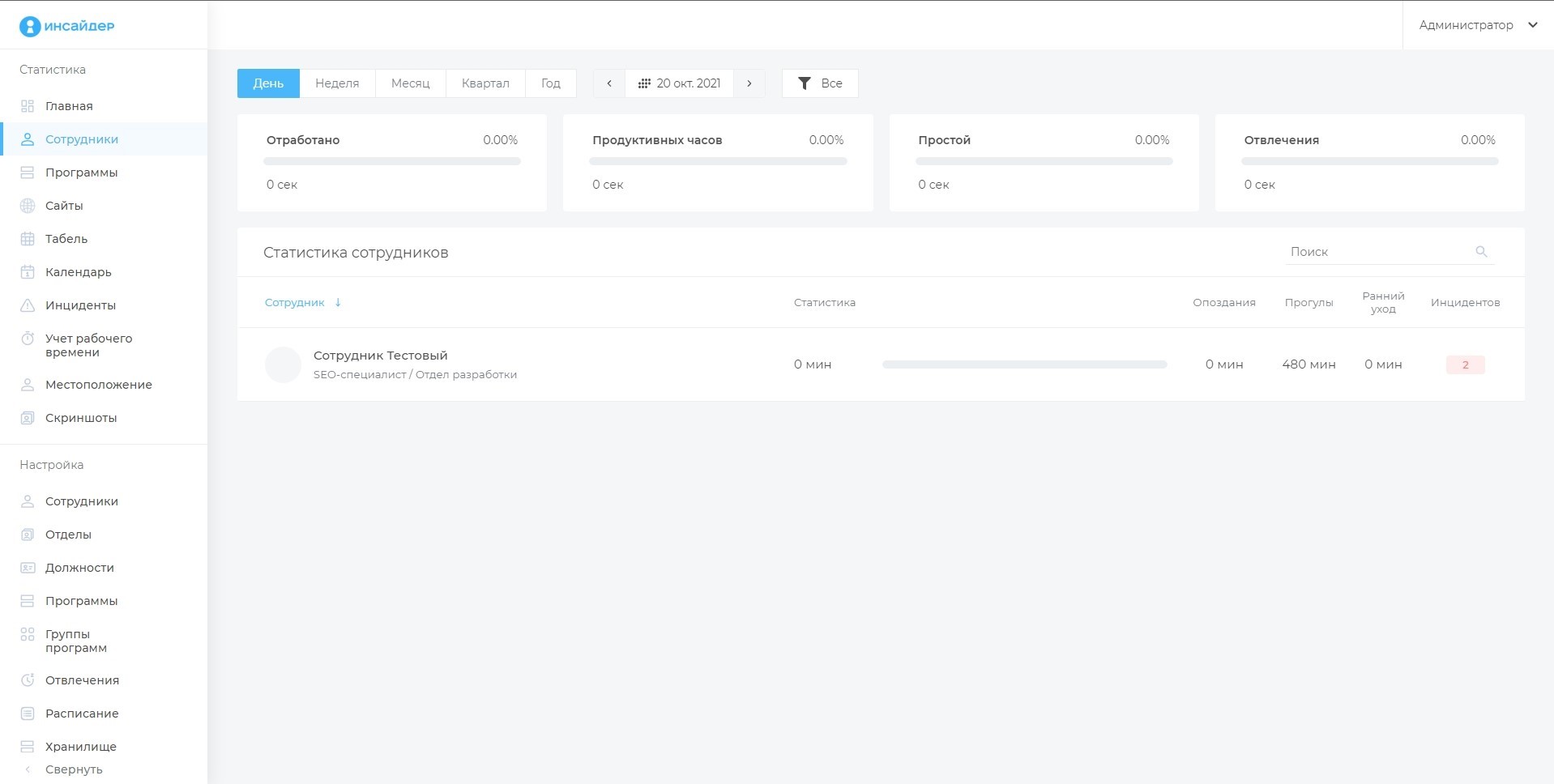The image size is (1554, 784).
Task: Open Календарь menu item
Action: [104, 272]
